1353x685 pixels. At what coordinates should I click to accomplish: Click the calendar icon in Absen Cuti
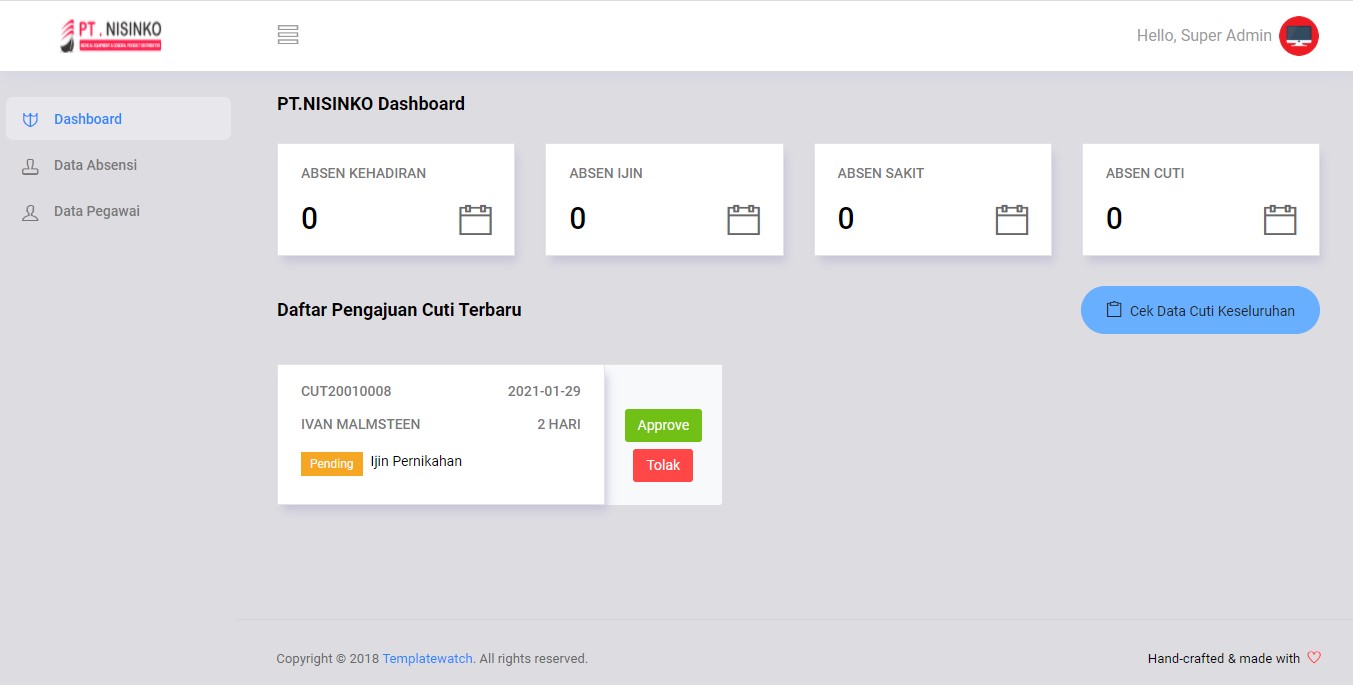click(x=1279, y=219)
